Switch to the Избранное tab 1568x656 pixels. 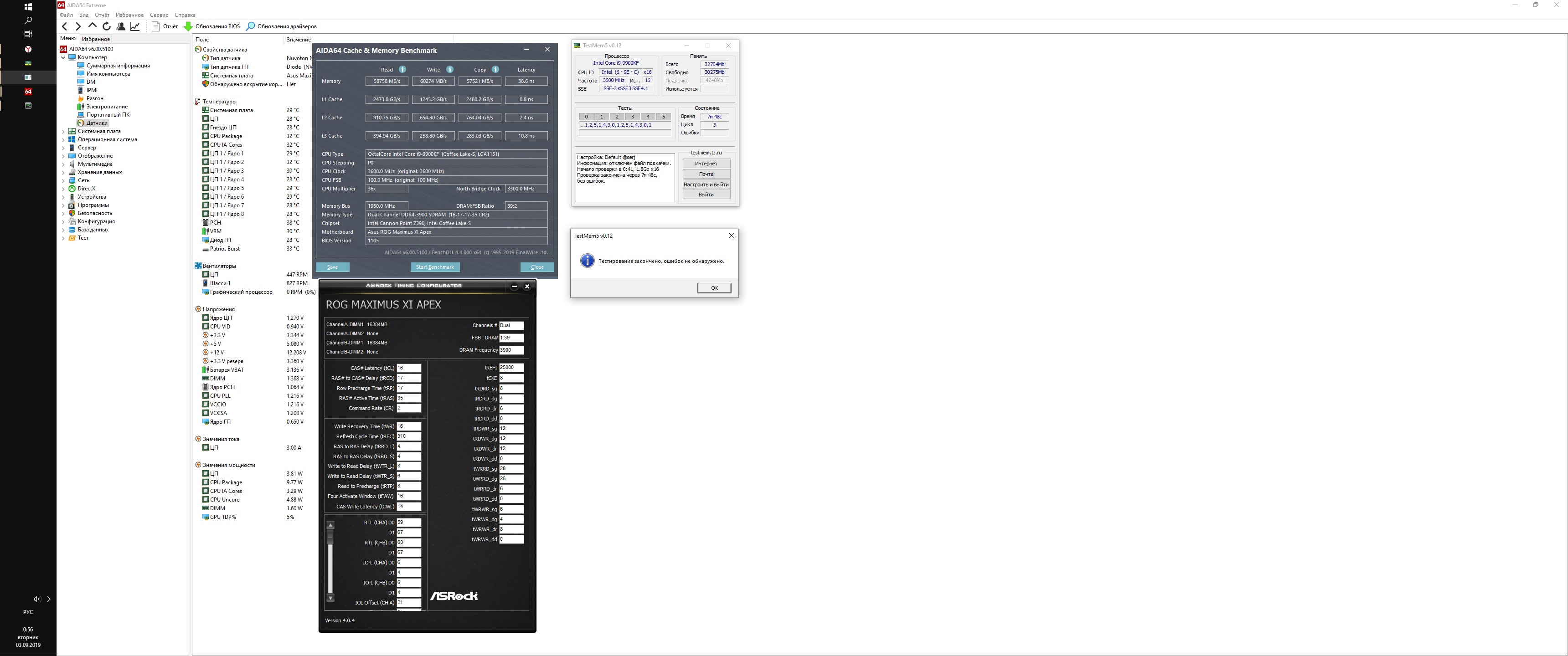pos(96,39)
